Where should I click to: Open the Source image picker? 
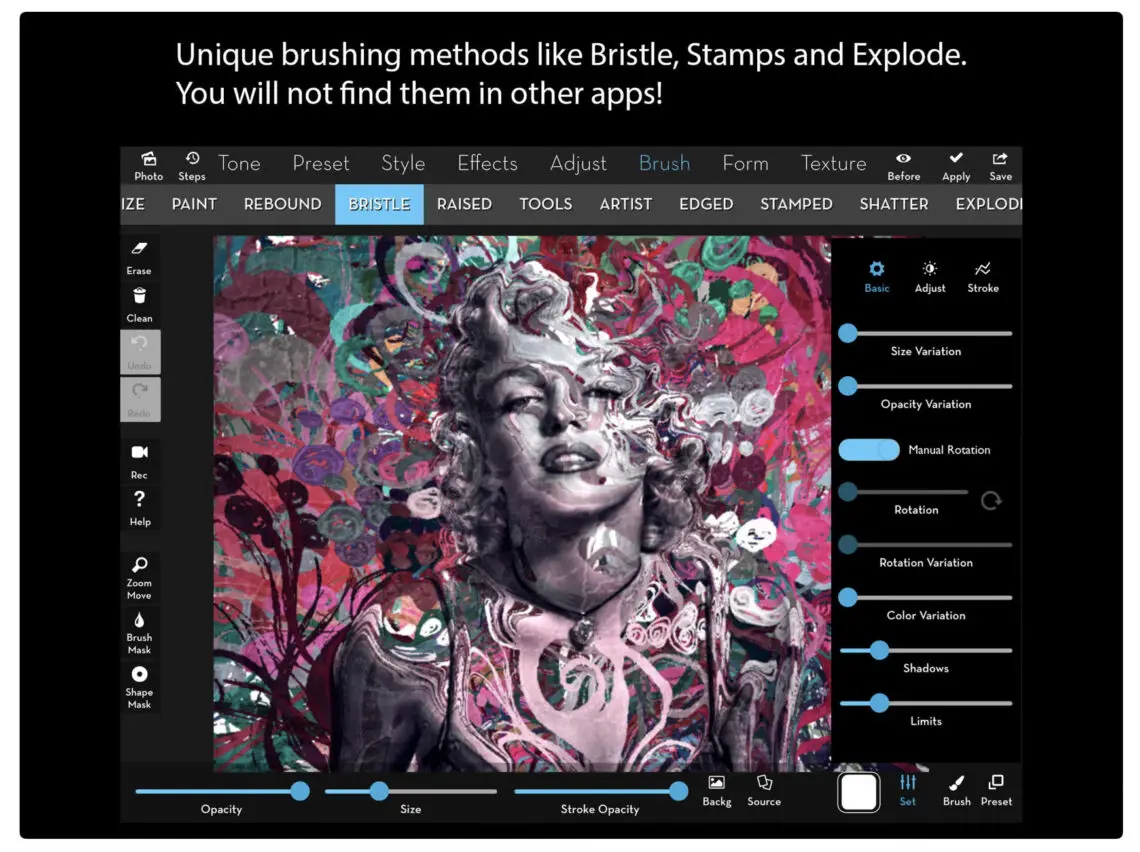click(764, 789)
